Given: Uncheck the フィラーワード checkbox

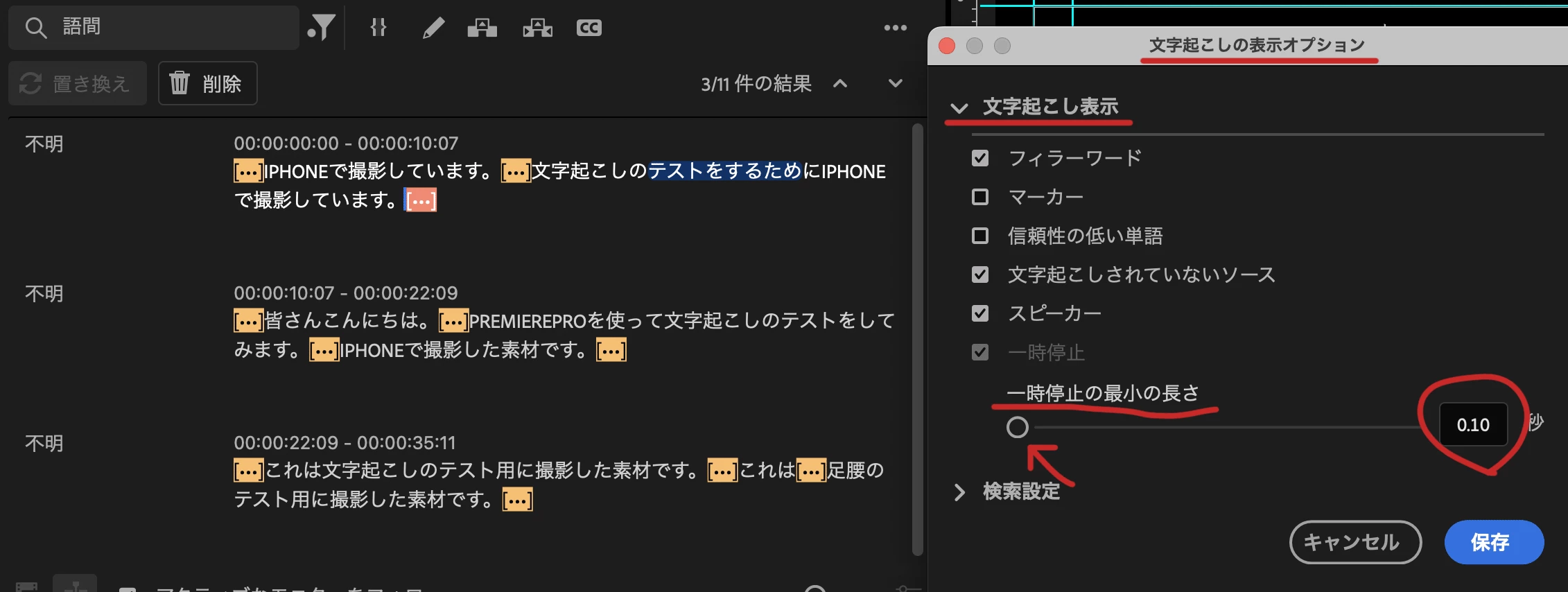Looking at the screenshot, I should pos(980,158).
